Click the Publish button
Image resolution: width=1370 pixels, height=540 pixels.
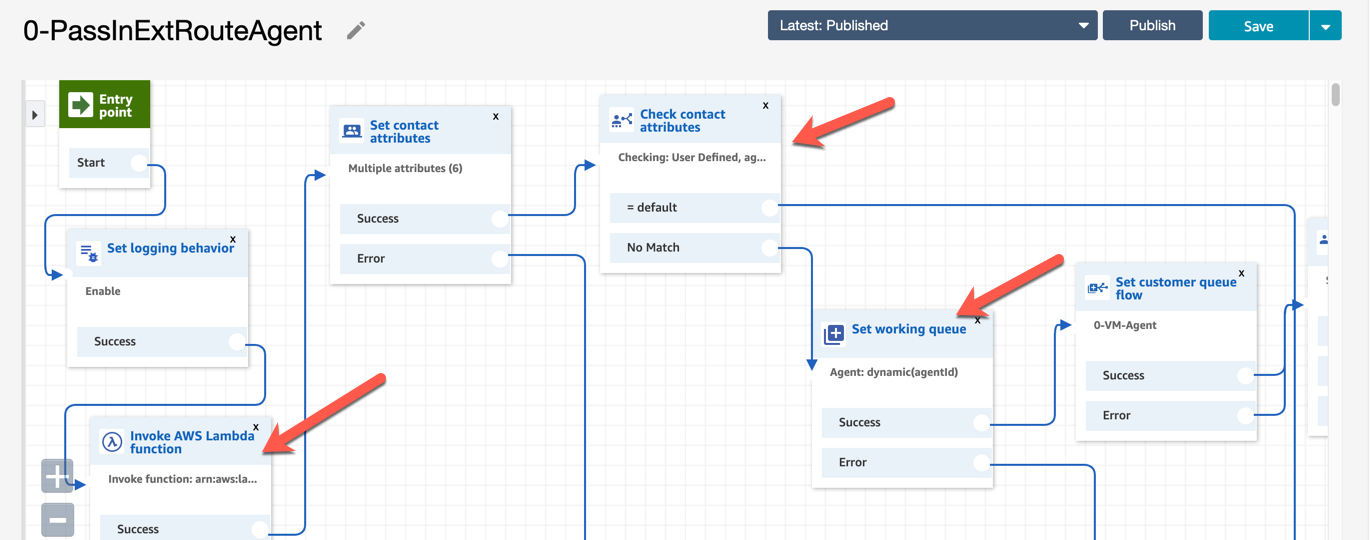(x=1152, y=25)
